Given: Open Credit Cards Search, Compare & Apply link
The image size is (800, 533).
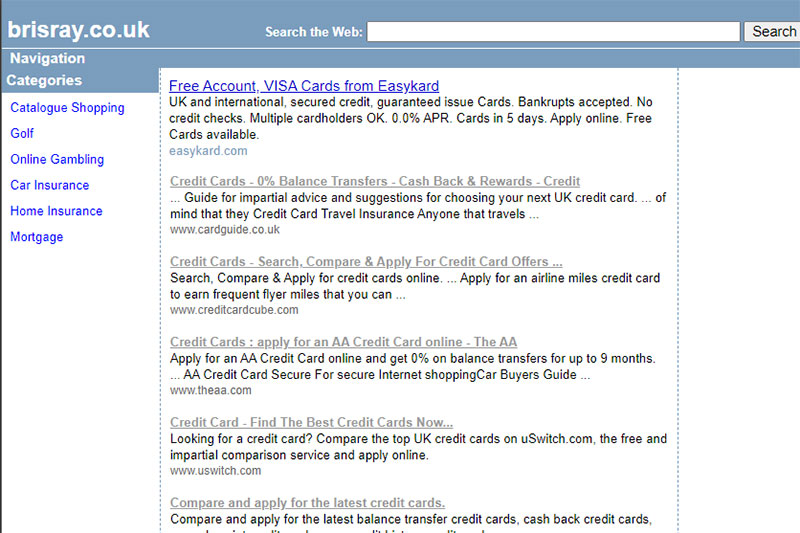Looking at the screenshot, I should point(366,262).
